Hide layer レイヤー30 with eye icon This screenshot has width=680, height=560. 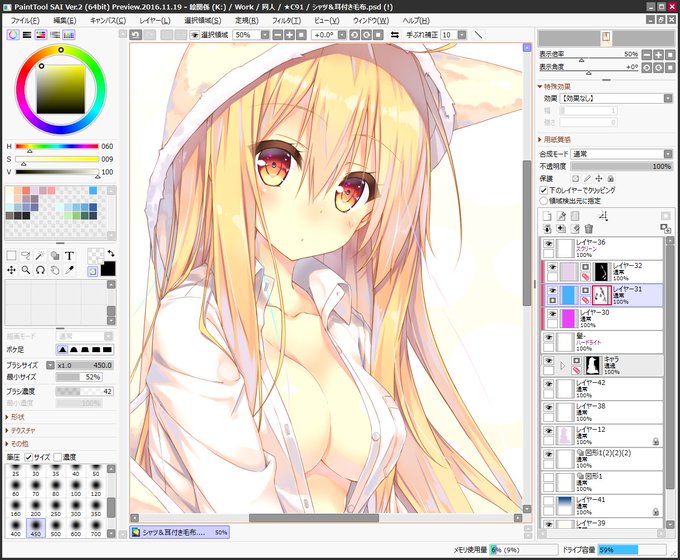click(x=552, y=314)
